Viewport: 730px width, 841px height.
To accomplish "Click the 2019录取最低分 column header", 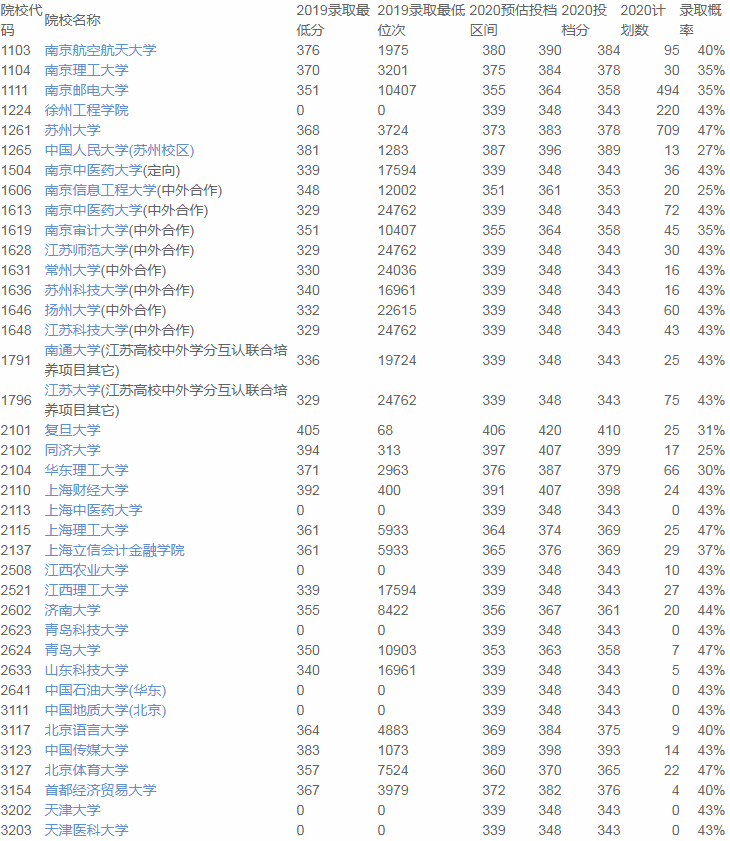I will 333,20.
